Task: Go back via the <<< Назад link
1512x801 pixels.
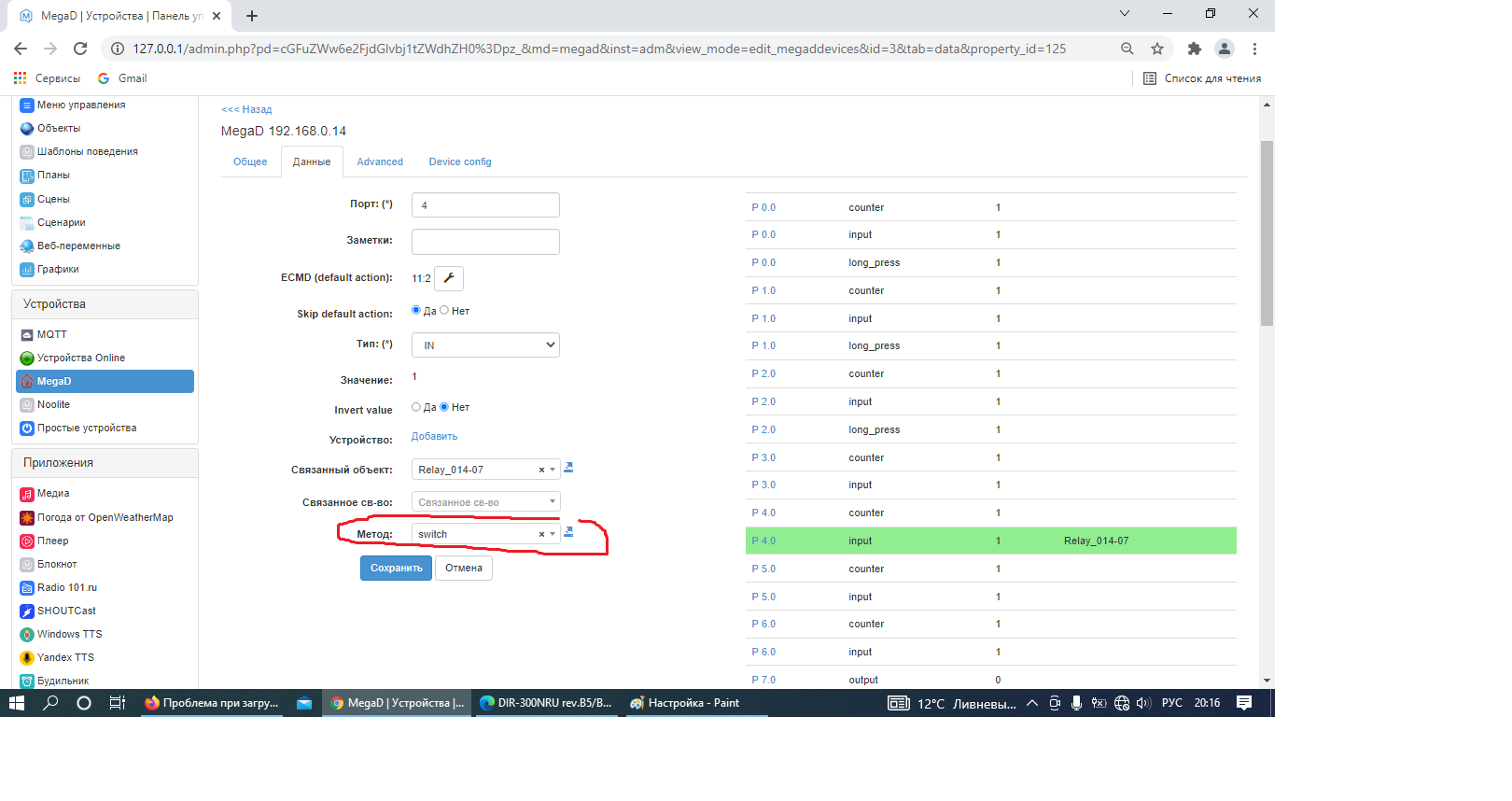Action: point(246,109)
